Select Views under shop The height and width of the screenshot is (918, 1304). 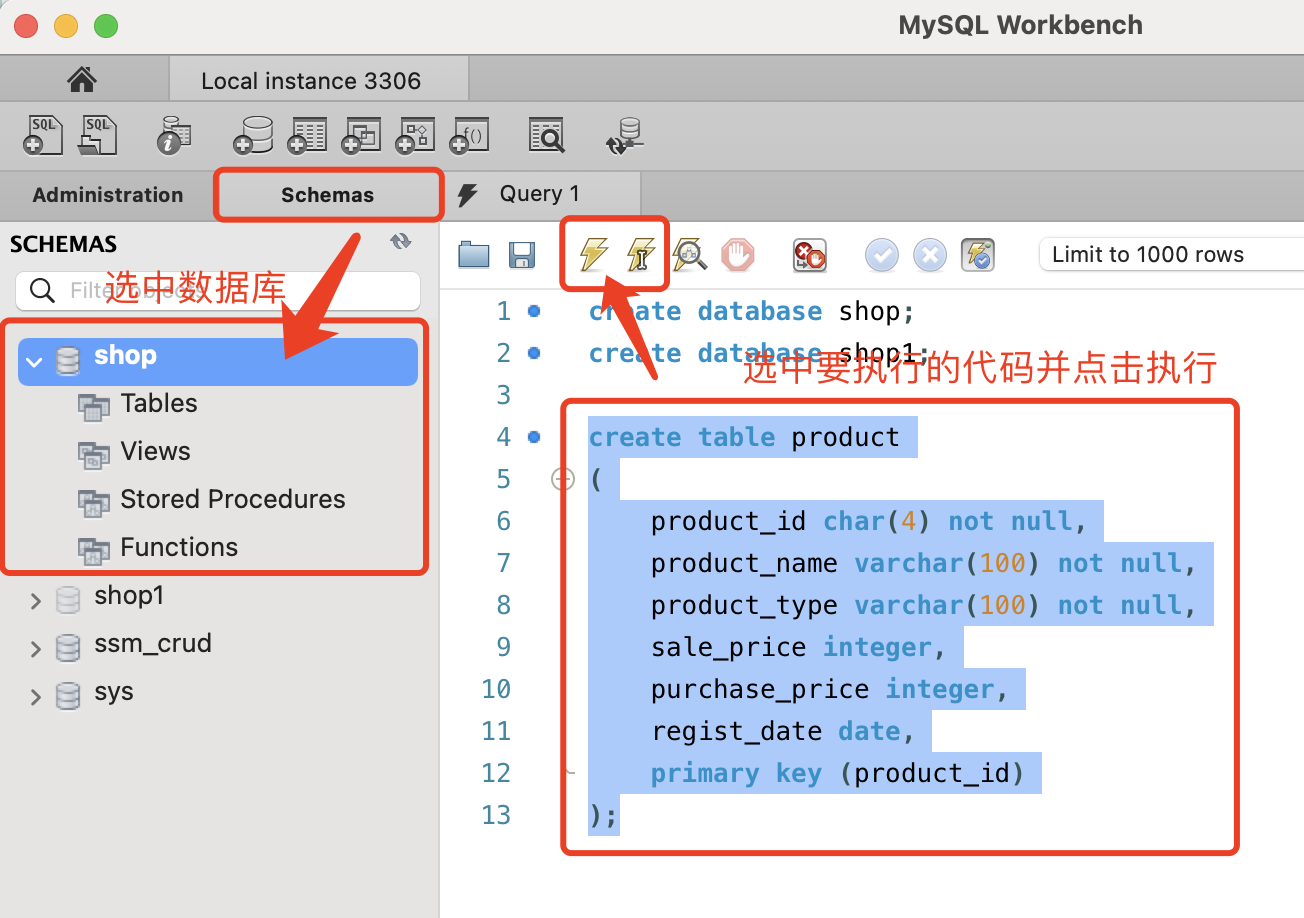point(155,451)
